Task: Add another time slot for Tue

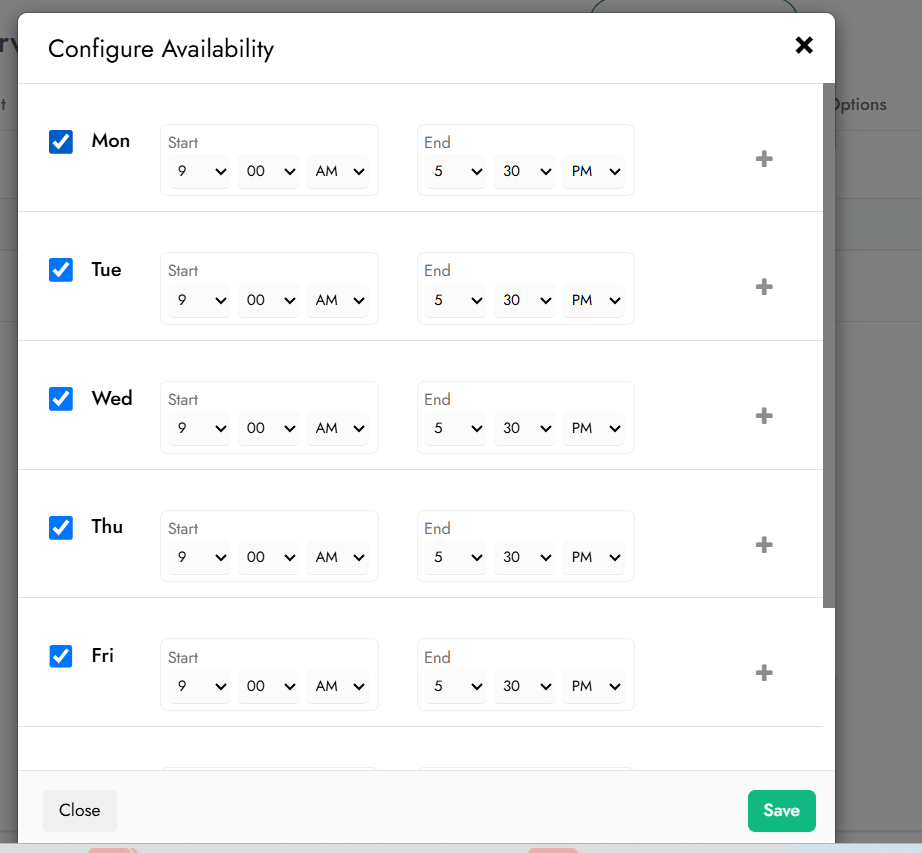Action: click(x=764, y=287)
